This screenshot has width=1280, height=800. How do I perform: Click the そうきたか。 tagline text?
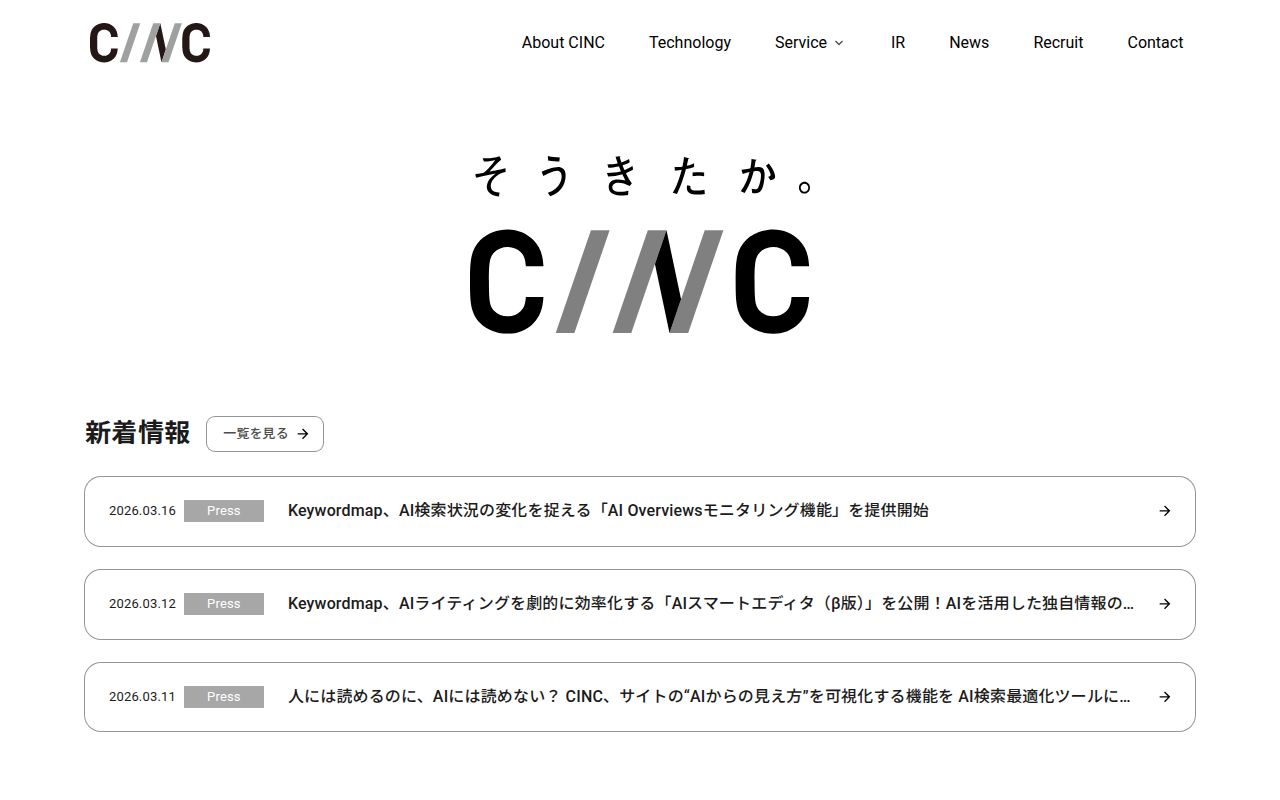645,176
